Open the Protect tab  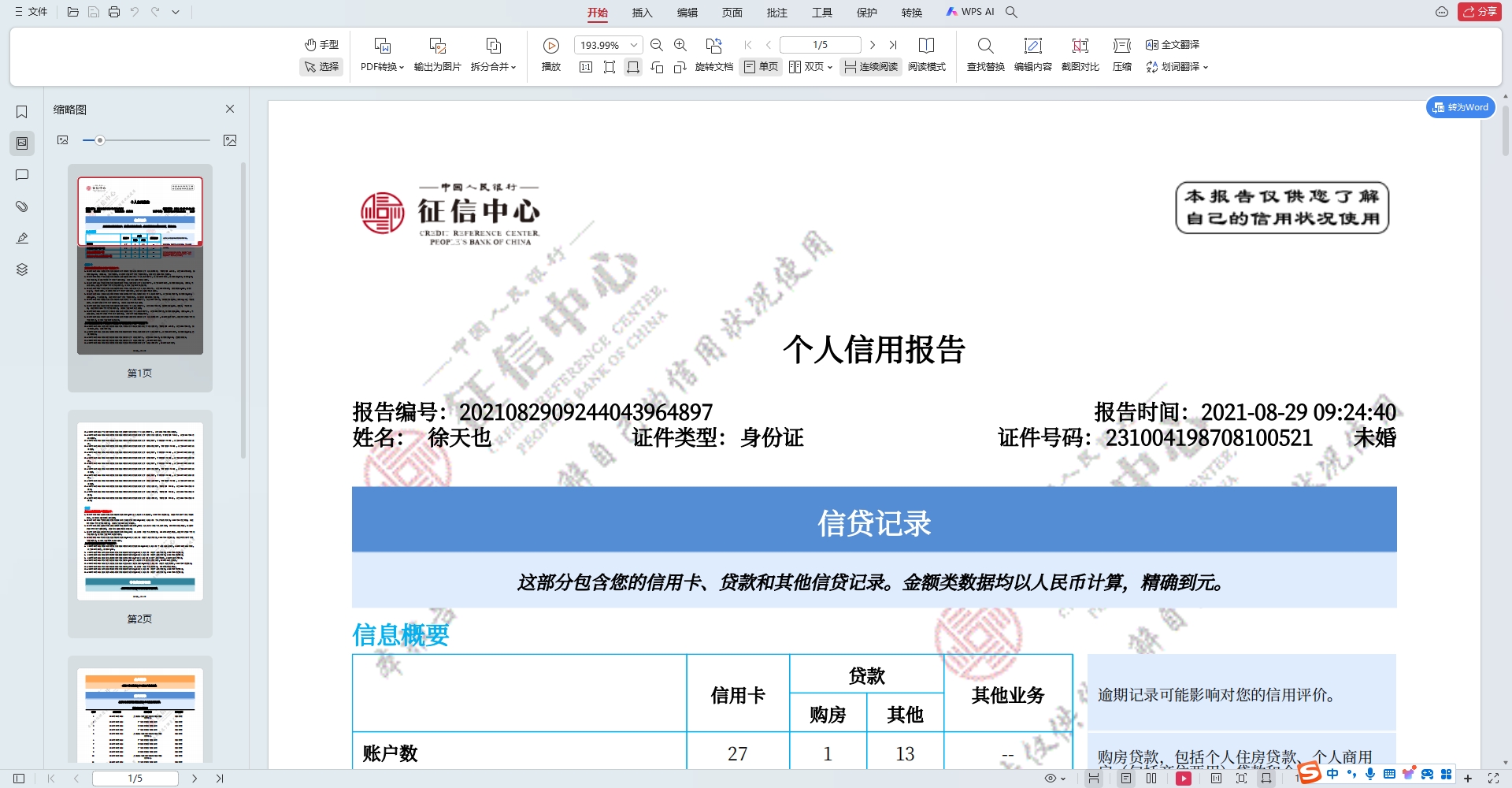(x=866, y=13)
